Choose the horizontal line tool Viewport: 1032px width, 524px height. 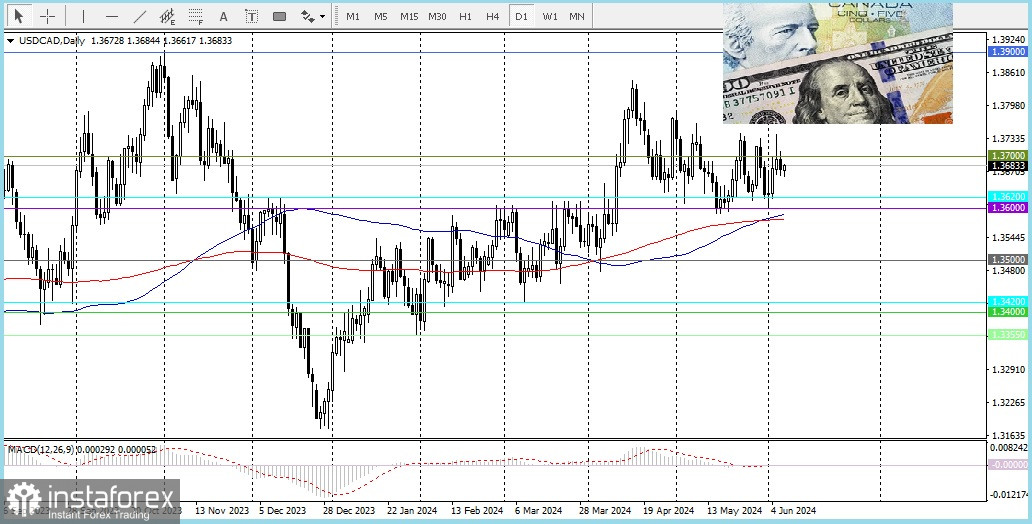tap(111, 16)
